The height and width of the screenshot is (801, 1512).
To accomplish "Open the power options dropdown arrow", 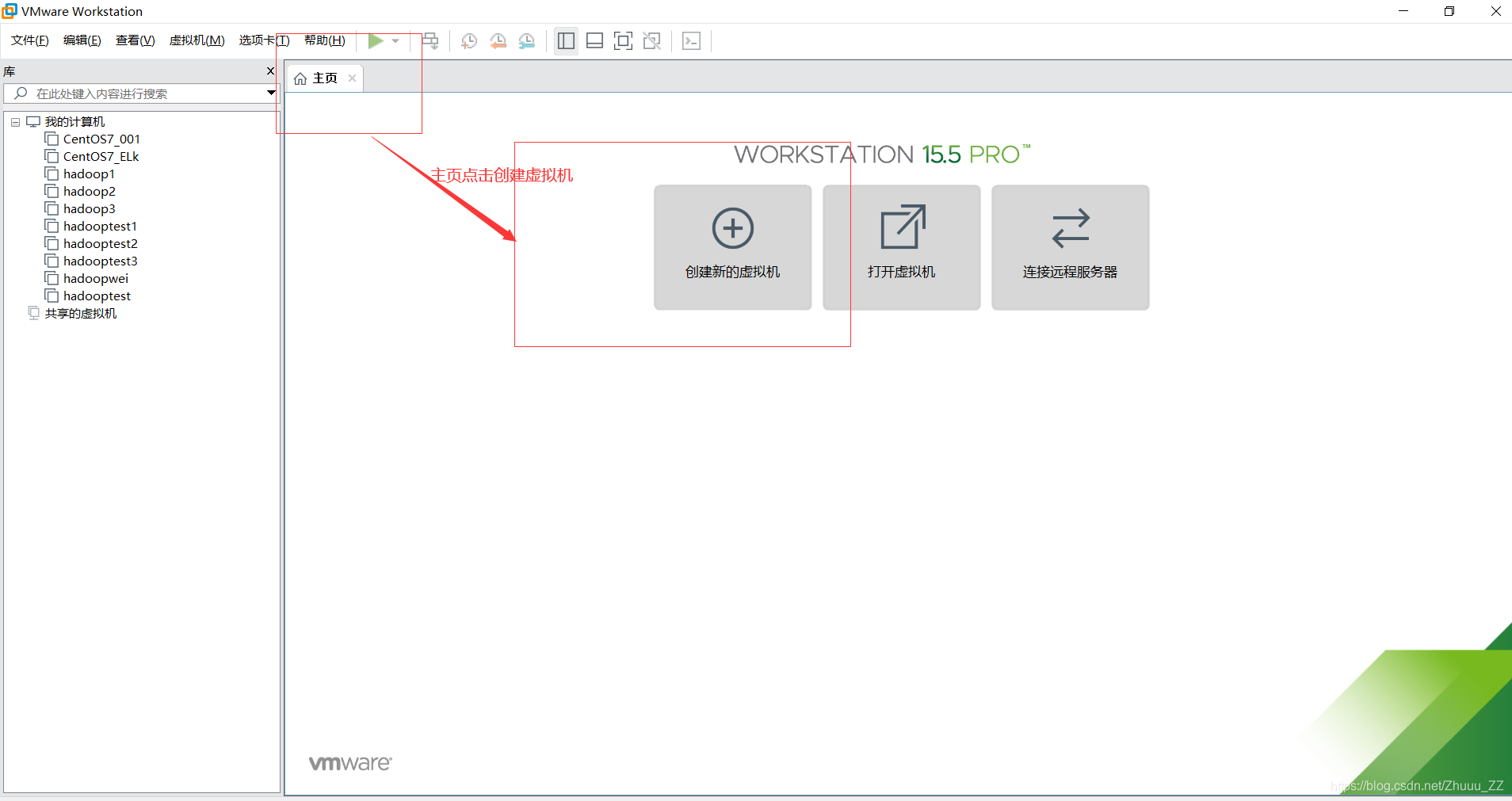I will 395,41.
